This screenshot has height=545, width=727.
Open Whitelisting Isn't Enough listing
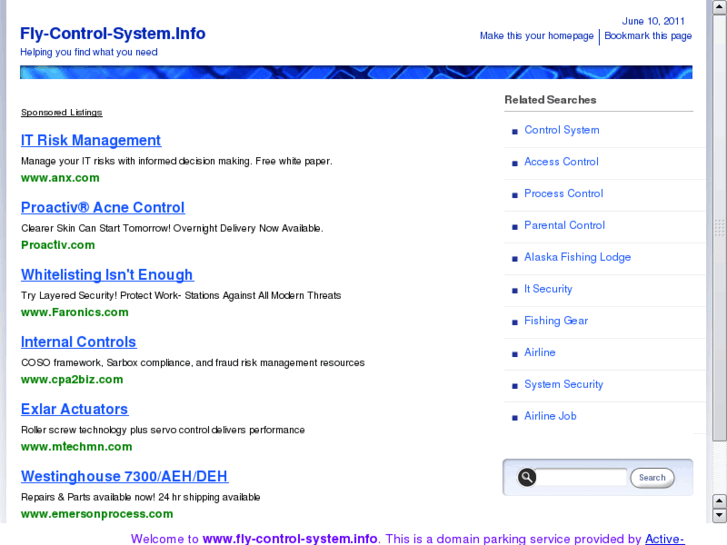(x=107, y=275)
